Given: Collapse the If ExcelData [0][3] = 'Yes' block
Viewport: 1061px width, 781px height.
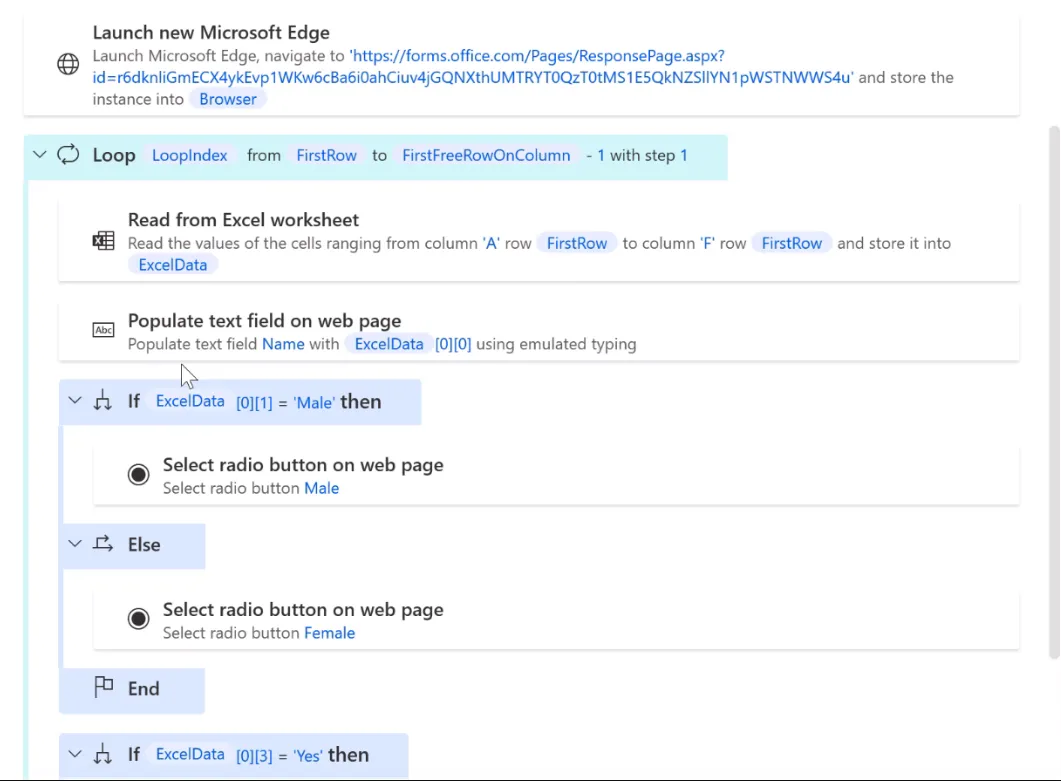Looking at the screenshot, I should pyautogui.click(x=75, y=754).
